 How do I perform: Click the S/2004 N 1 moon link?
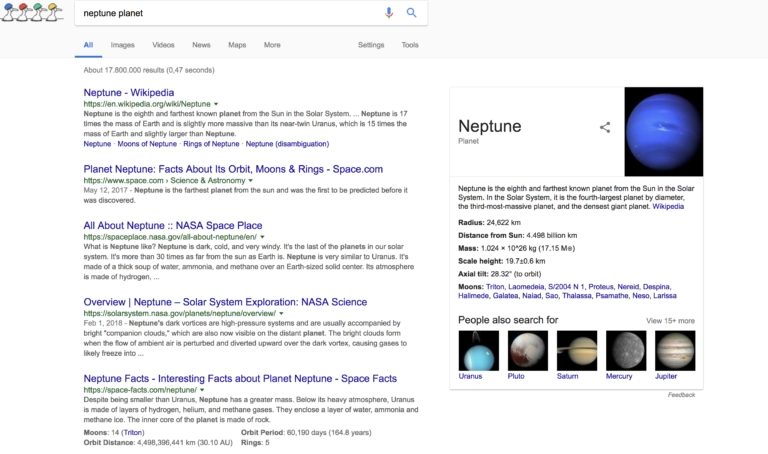pyautogui.click(x=566, y=287)
